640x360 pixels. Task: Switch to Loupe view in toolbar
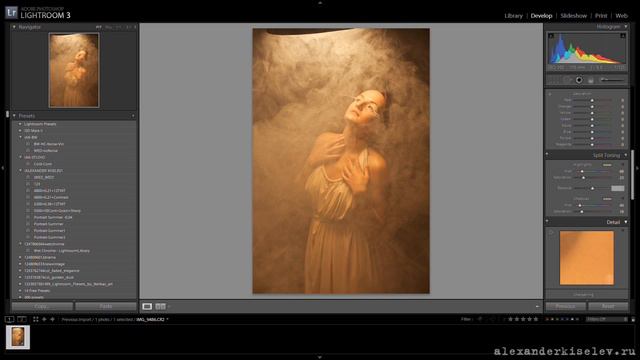point(147,306)
